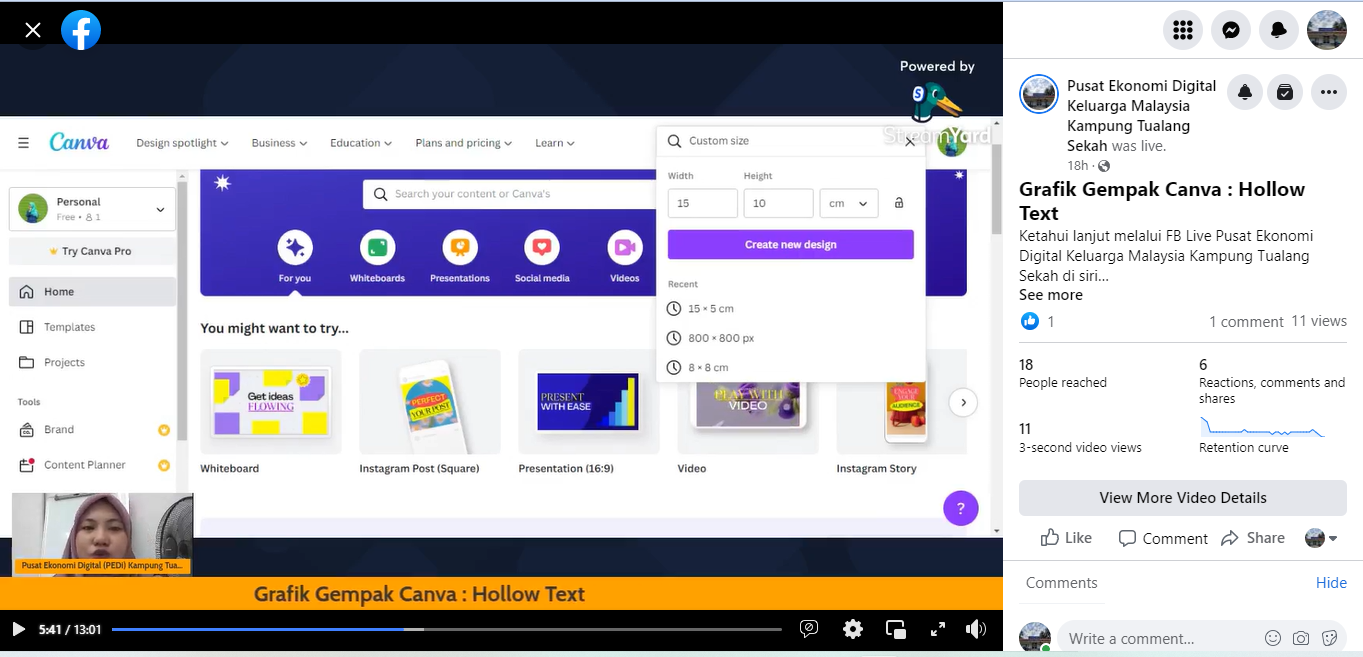
Task: Hide the Comments section
Action: tap(1331, 583)
